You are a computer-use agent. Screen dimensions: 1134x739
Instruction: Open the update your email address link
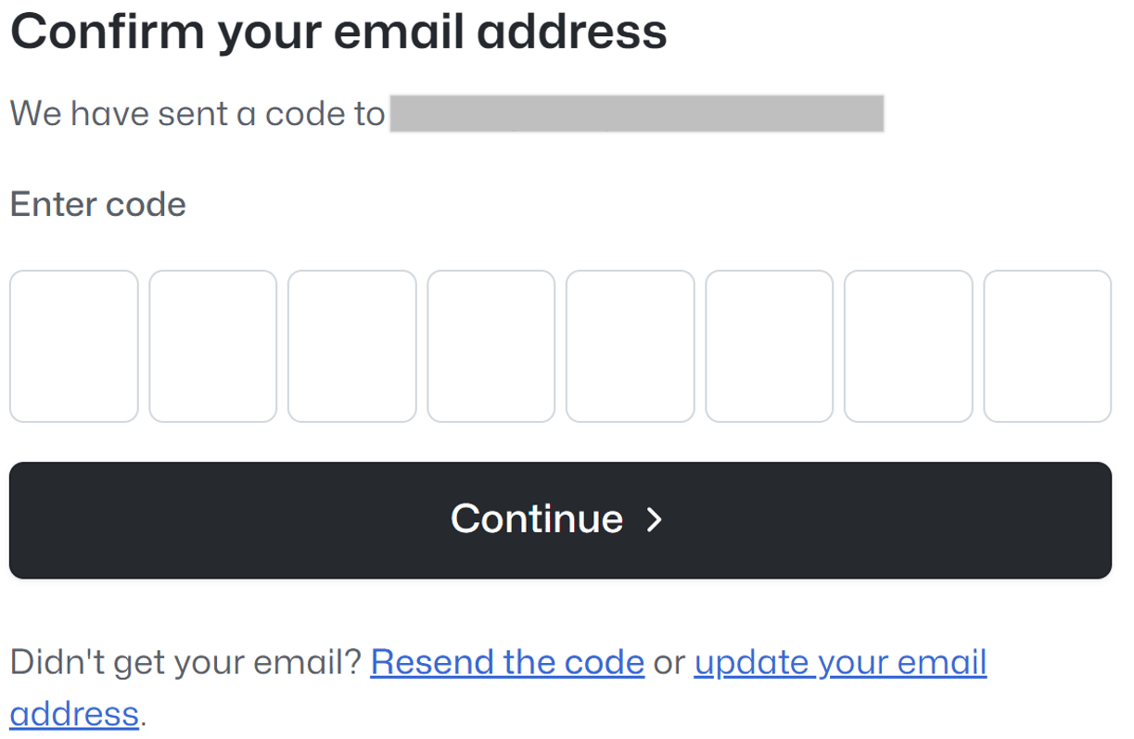click(x=840, y=662)
